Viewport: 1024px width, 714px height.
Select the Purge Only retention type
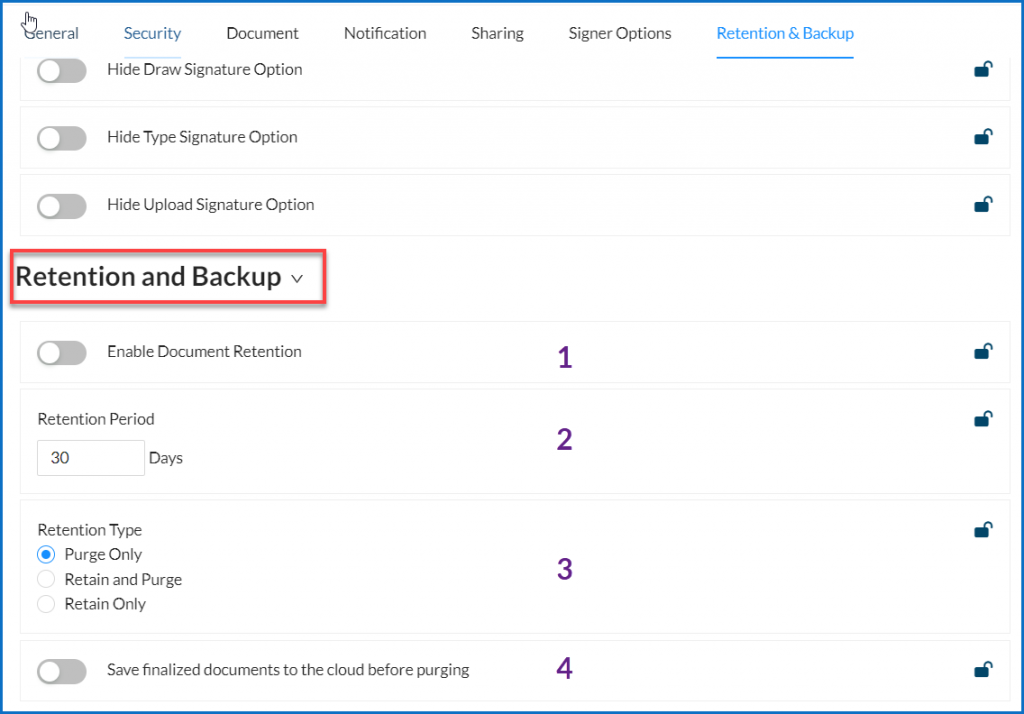tap(45, 554)
